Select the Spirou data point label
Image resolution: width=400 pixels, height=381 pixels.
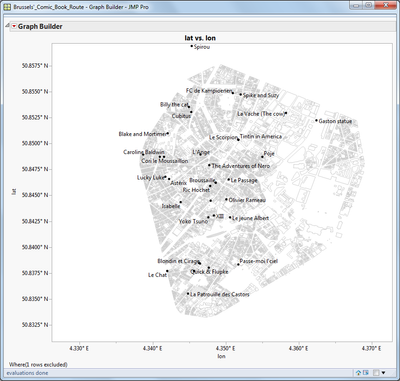pos(202,47)
